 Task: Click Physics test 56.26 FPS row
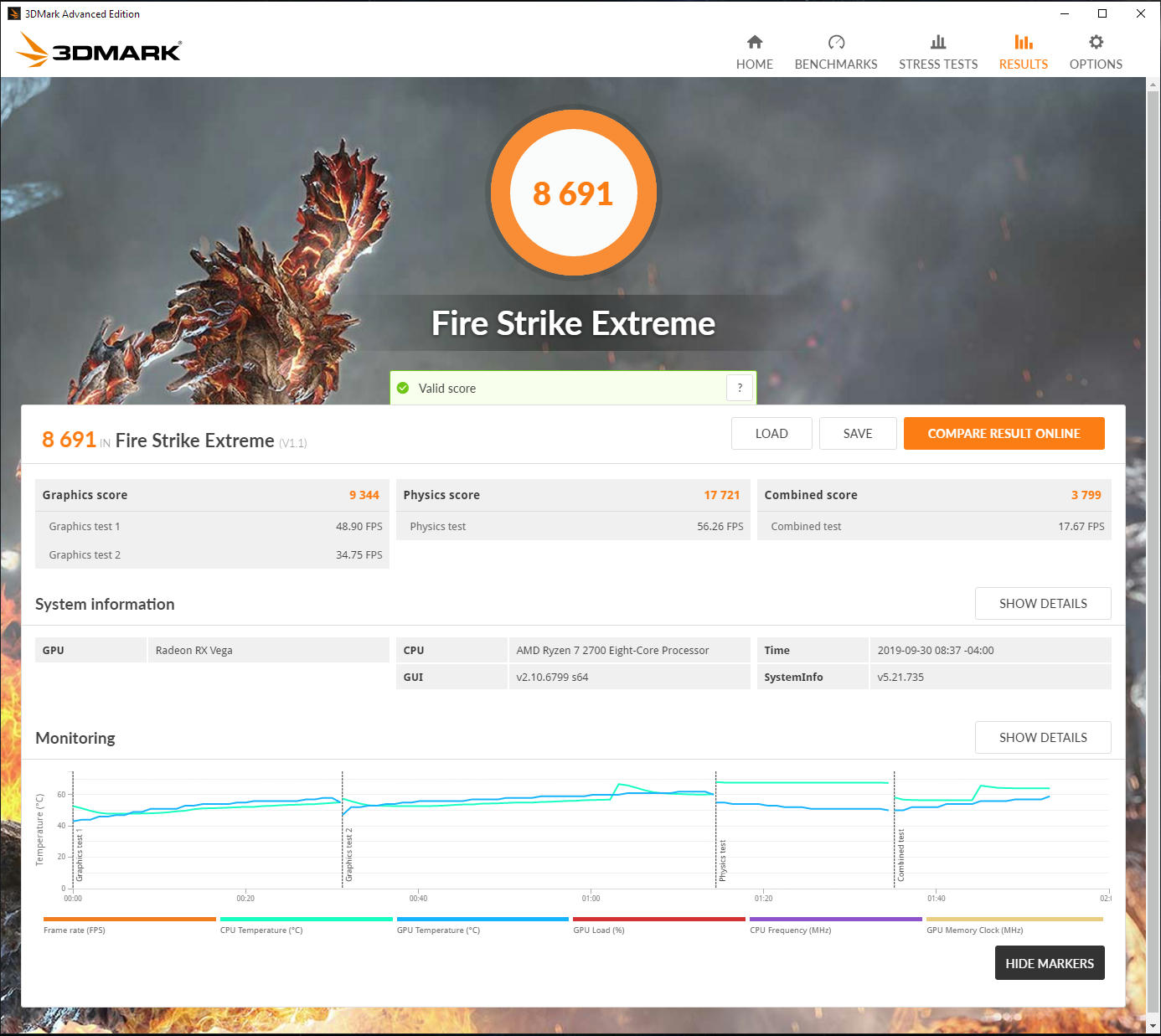pos(573,526)
